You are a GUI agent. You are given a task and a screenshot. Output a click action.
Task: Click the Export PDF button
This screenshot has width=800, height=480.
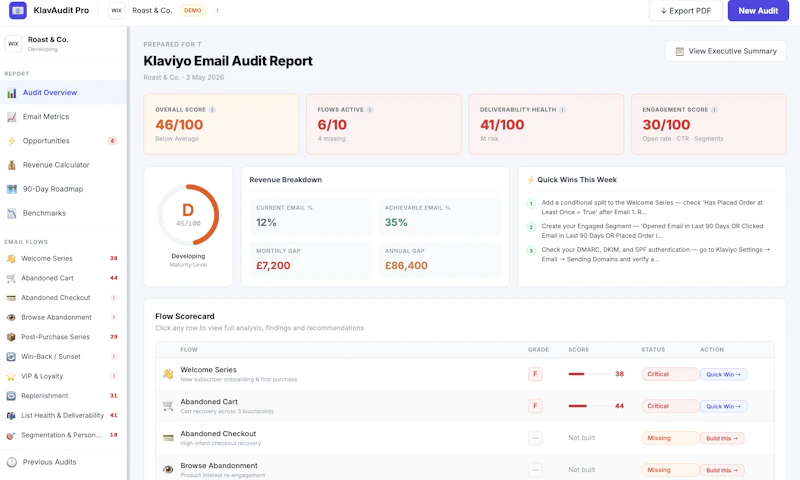tap(686, 11)
